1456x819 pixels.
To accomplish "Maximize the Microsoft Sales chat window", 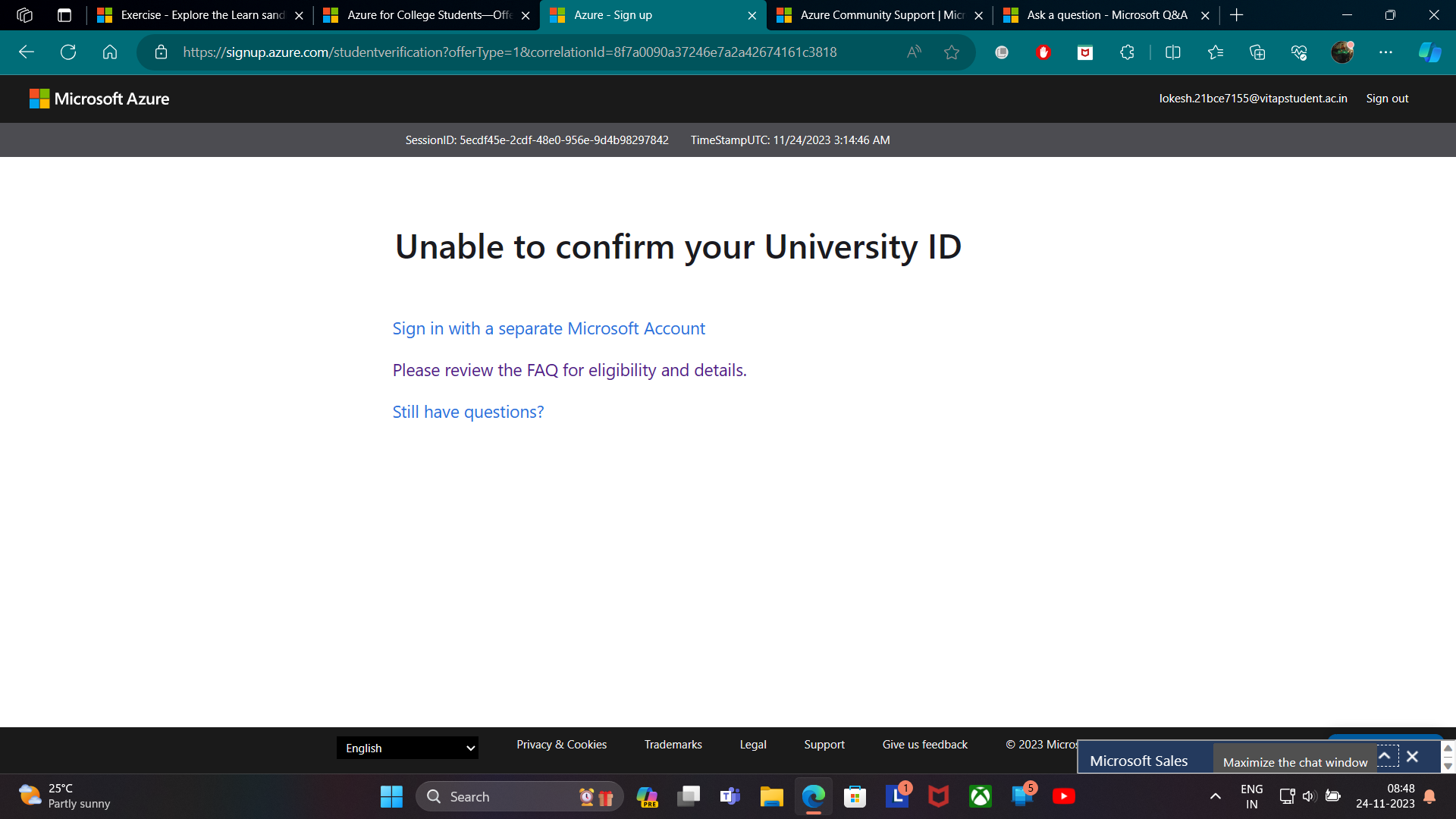I will pos(1385,757).
